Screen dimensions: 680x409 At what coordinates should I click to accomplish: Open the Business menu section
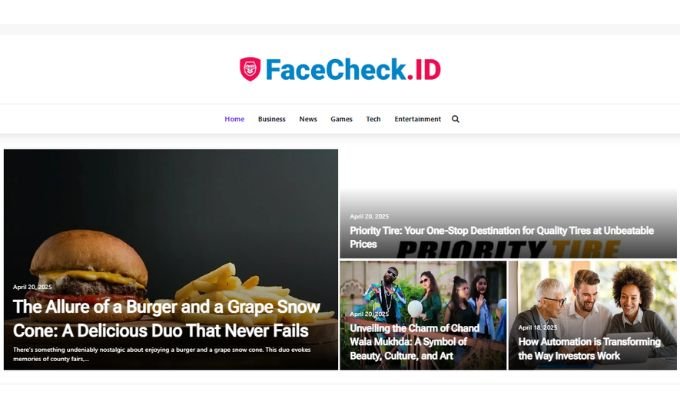pyautogui.click(x=271, y=119)
